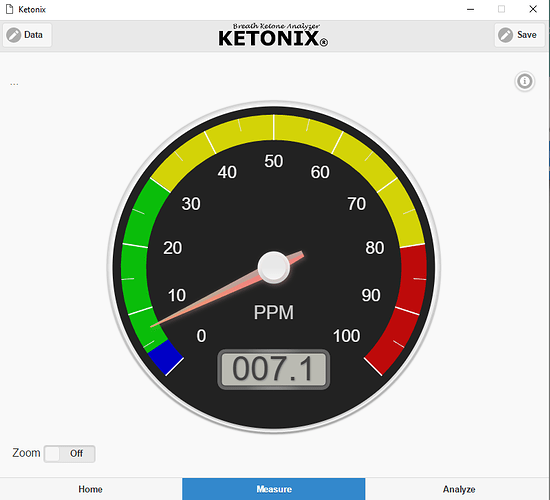Click the Data button
Viewport: 550px width, 500px height.
pyautogui.click(x=27, y=35)
